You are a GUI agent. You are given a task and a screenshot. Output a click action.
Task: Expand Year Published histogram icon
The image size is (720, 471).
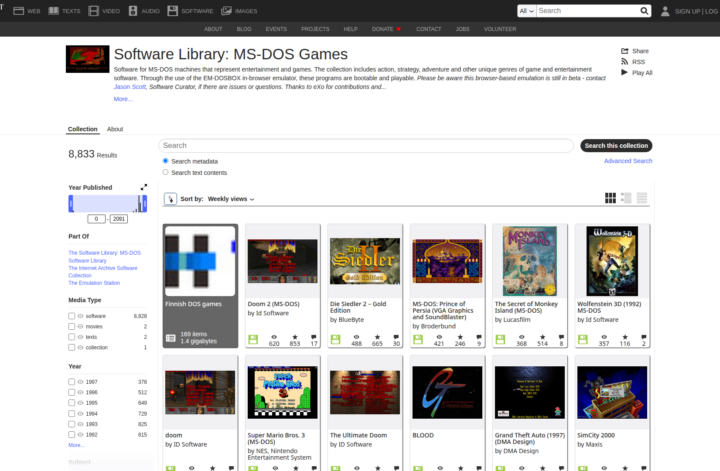coord(144,187)
